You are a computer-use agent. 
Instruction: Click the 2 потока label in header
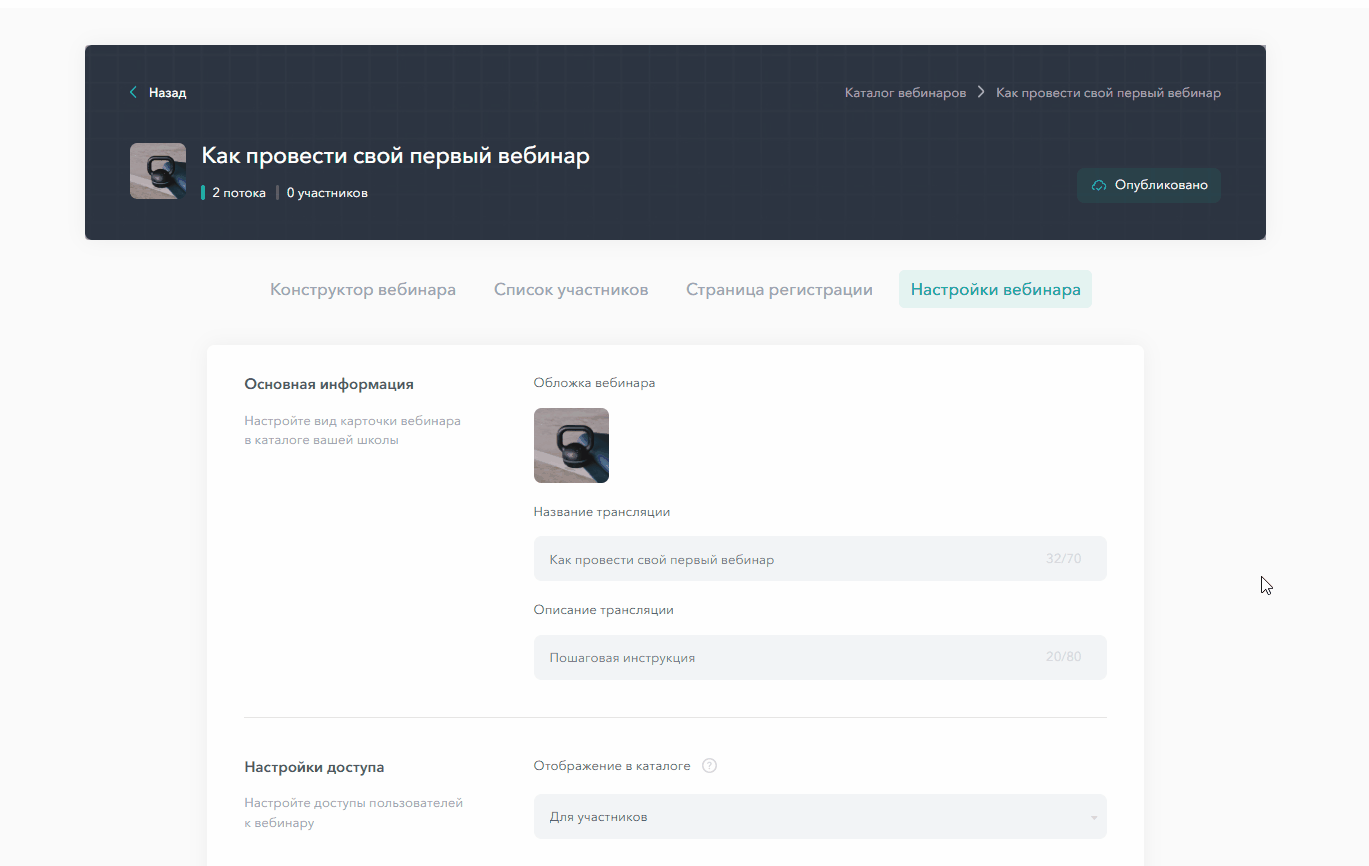pos(238,193)
